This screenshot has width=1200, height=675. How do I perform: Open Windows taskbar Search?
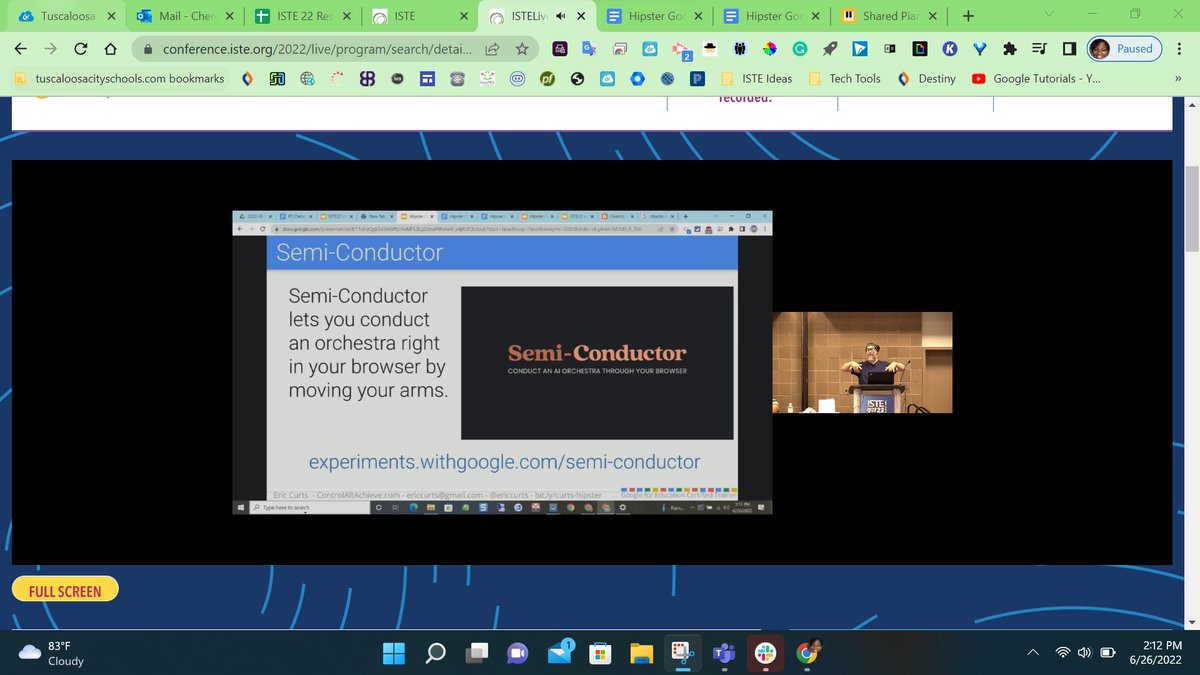(436, 653)
